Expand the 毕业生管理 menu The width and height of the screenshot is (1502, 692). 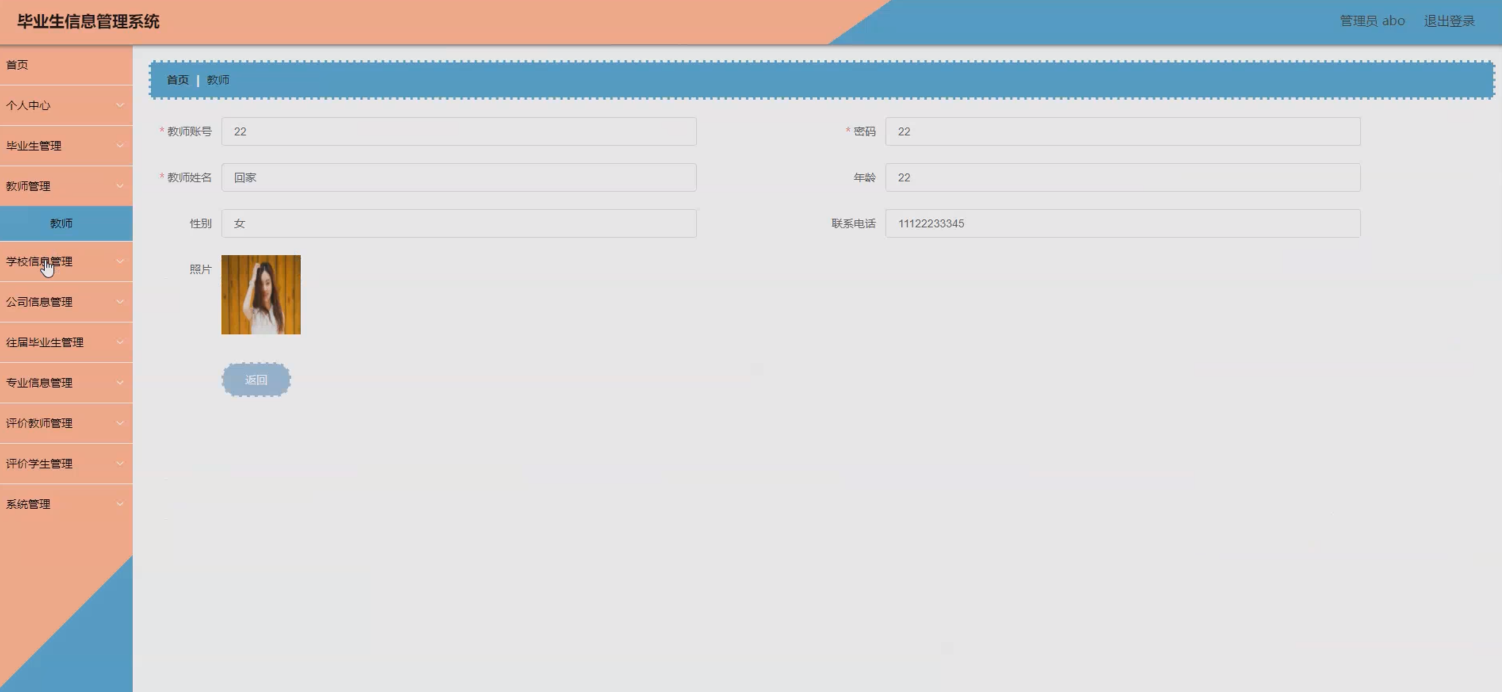(x=66, y=146)
